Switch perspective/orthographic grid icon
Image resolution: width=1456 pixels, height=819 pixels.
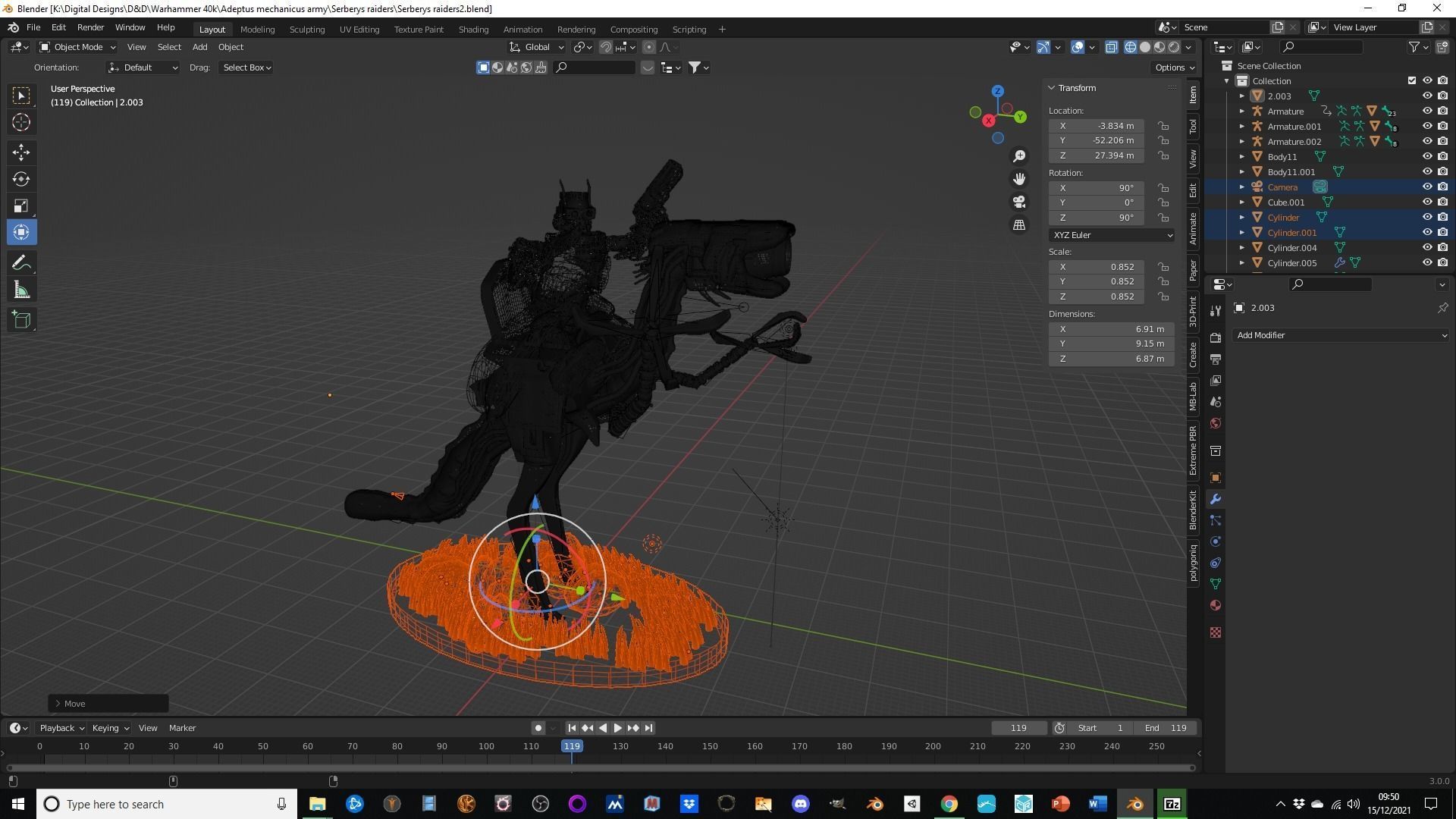tap(1019, 225)
